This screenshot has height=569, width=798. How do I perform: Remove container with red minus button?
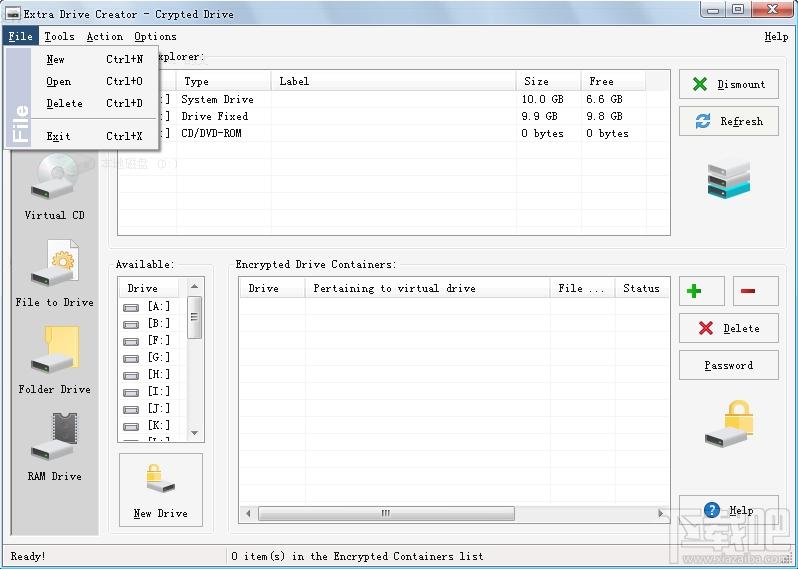tap(756, 291)
